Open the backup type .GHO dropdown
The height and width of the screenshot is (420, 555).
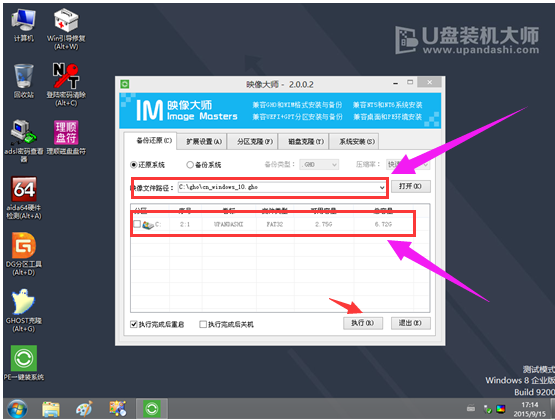coord(319,165)
